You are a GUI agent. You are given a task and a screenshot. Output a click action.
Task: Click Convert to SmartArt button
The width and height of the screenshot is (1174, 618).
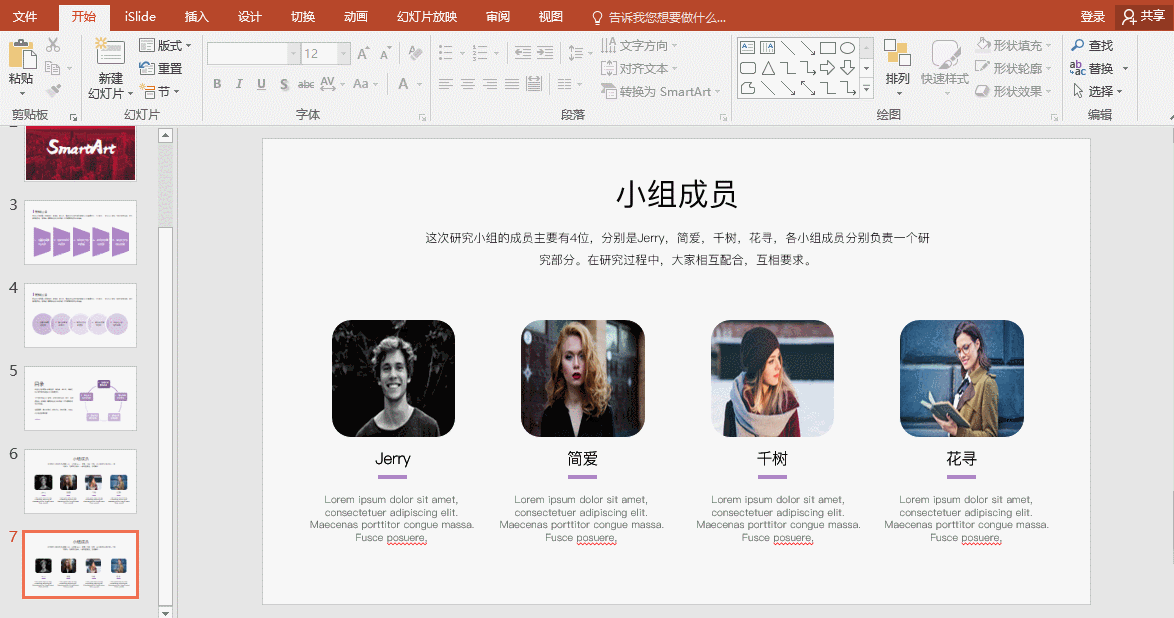(660, 91)
